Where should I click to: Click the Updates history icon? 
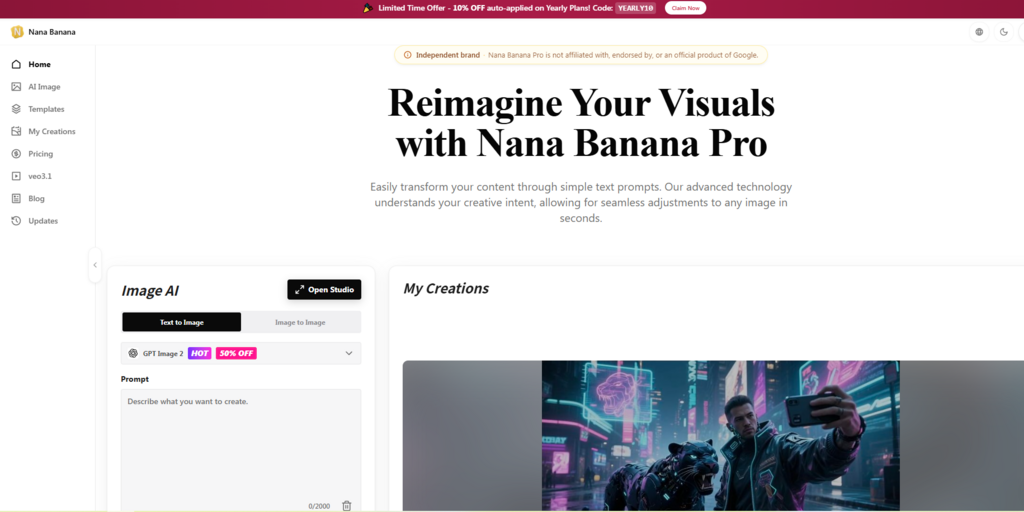point(16,221)
